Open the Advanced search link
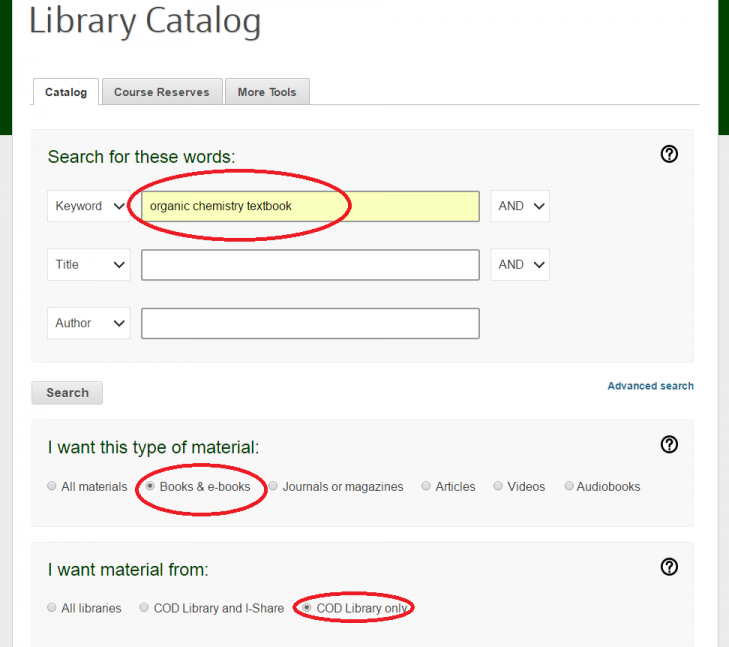This screenshot has width=729, height=647. (650, 386)
